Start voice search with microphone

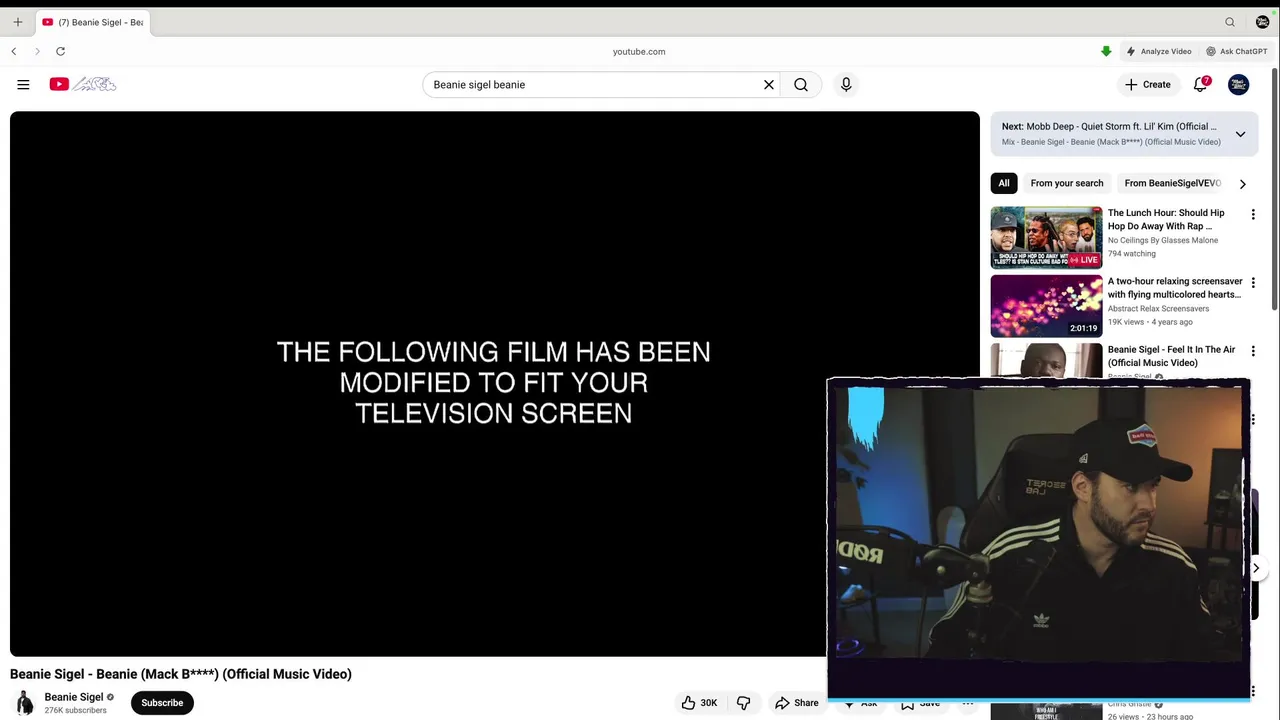point(846,85)
